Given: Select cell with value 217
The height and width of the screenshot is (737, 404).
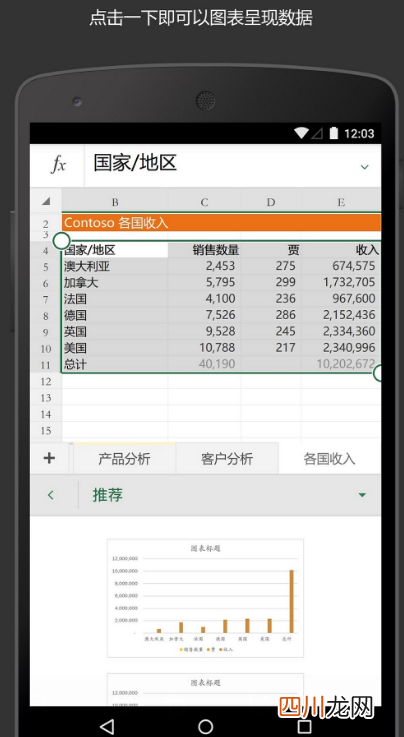Looking at the screenshot, I should [x=271, y=348].
